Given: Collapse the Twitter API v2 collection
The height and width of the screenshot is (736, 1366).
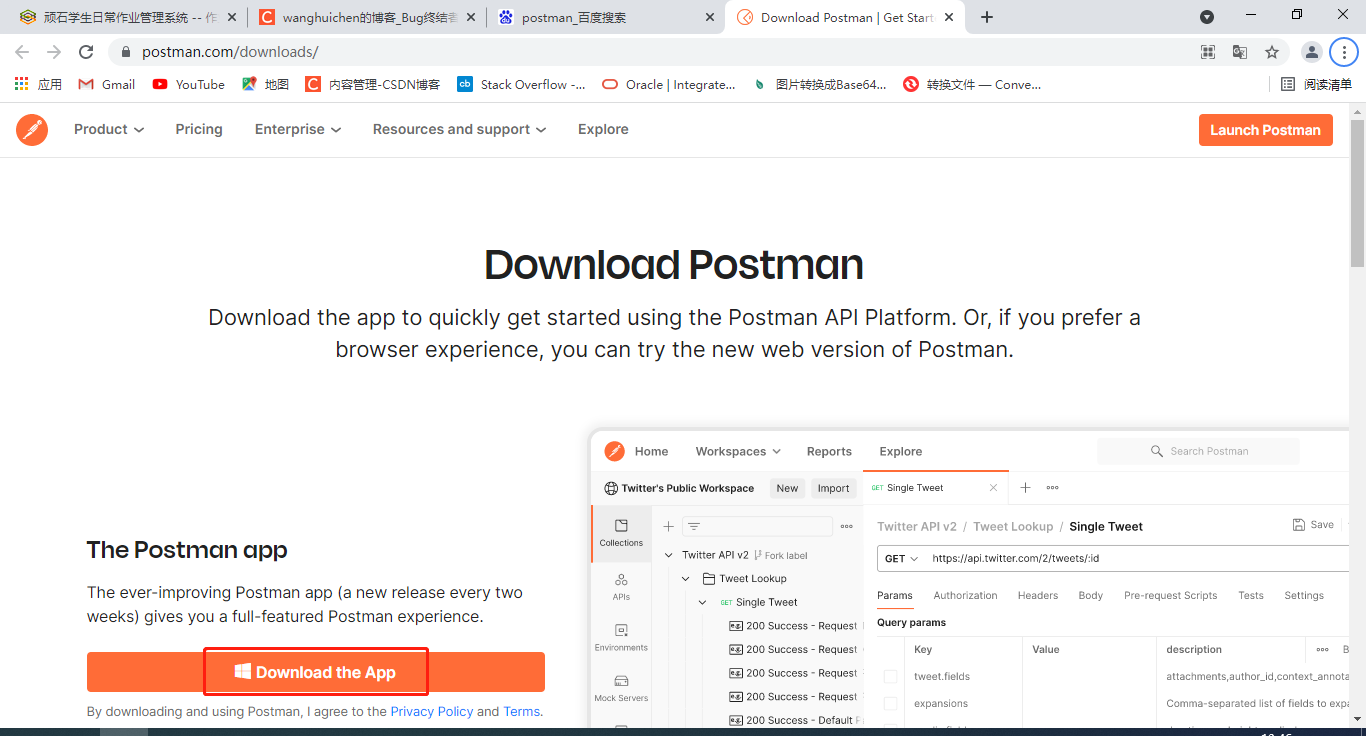Looking at the screenshot, I should (x=669, y=555).
